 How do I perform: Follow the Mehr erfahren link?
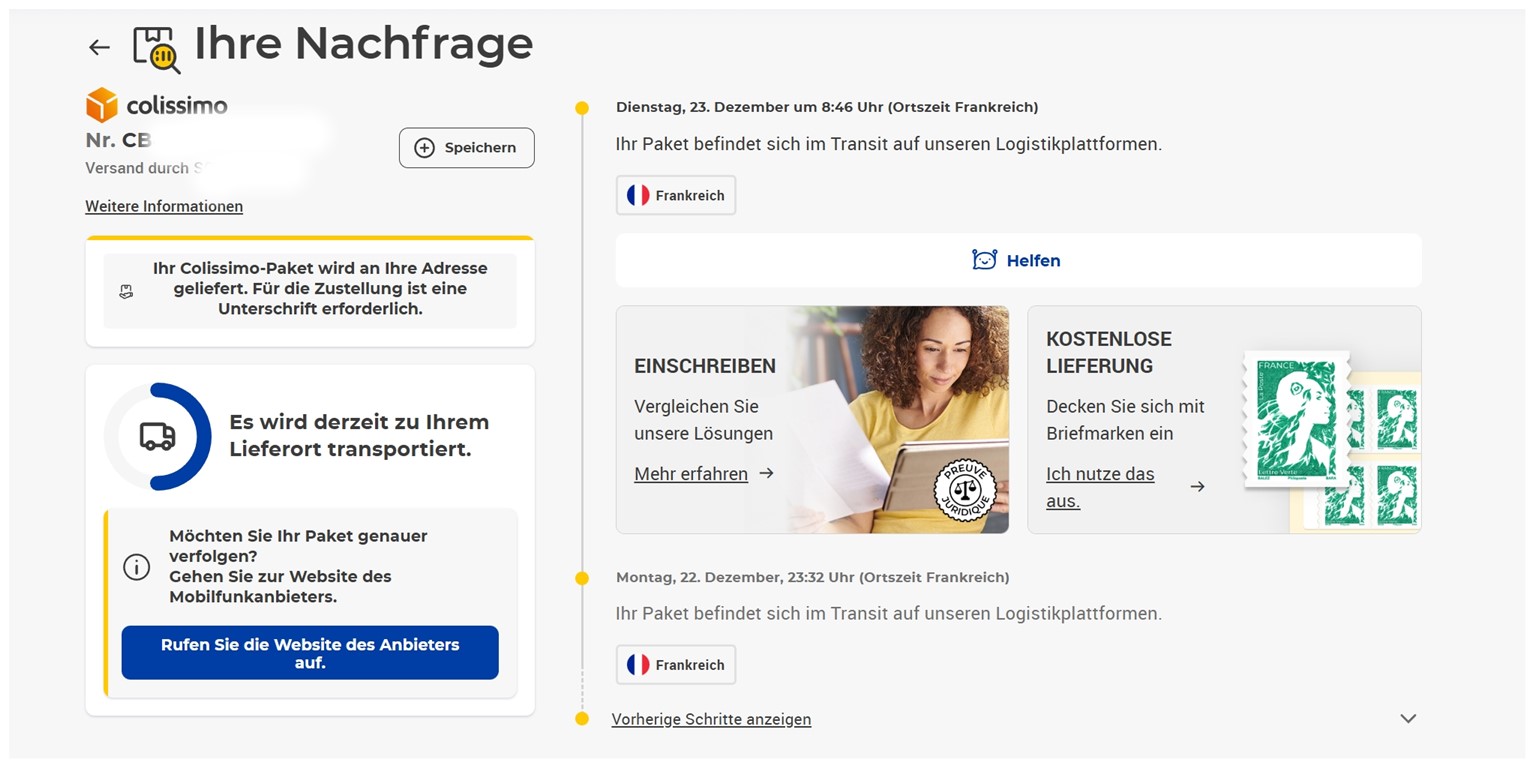click(691, 474)
